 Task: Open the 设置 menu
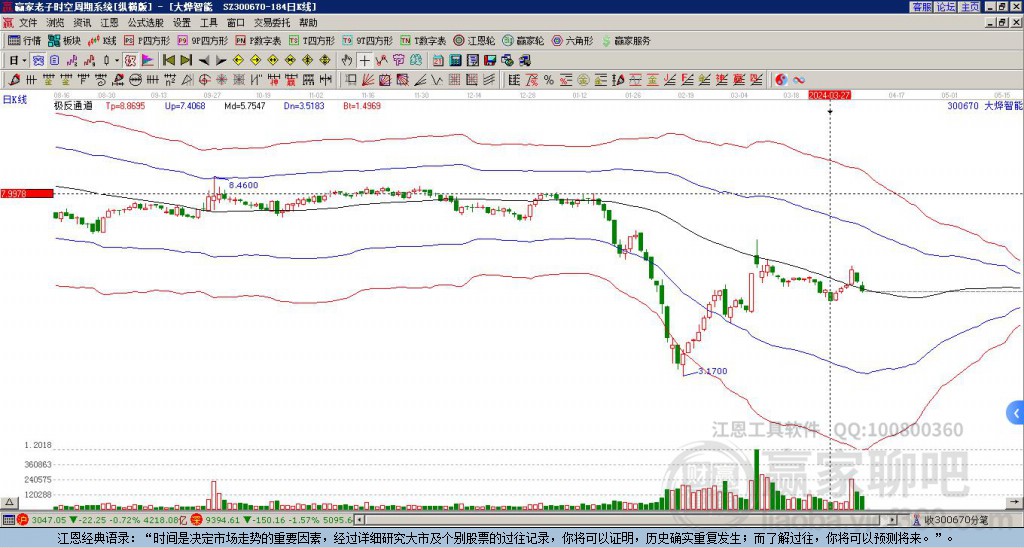182,23
